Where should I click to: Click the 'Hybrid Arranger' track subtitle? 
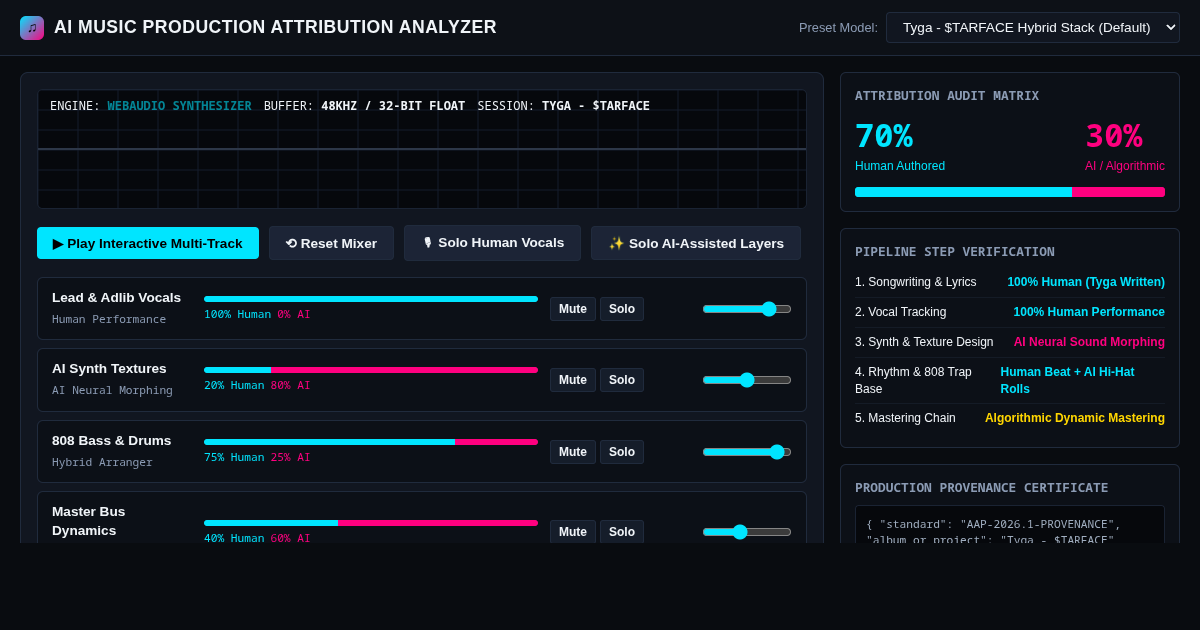tap(102, 463)
